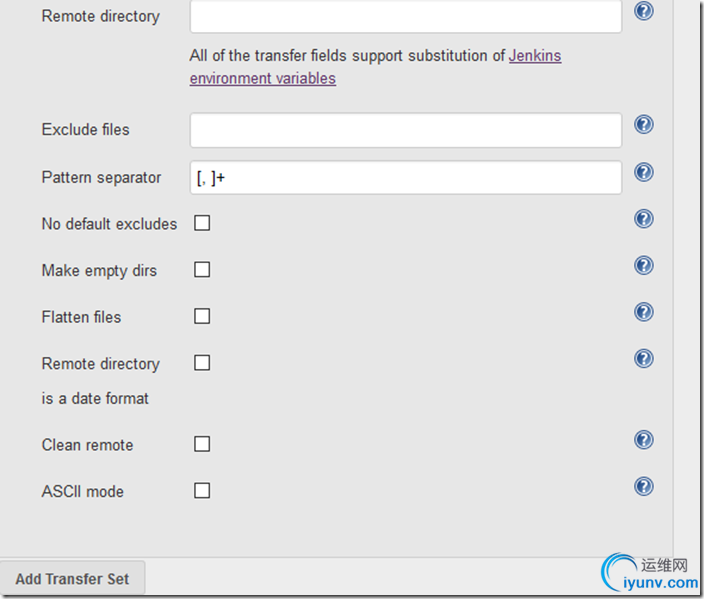Show help for Make empty dirs

(x=644, y=265)
